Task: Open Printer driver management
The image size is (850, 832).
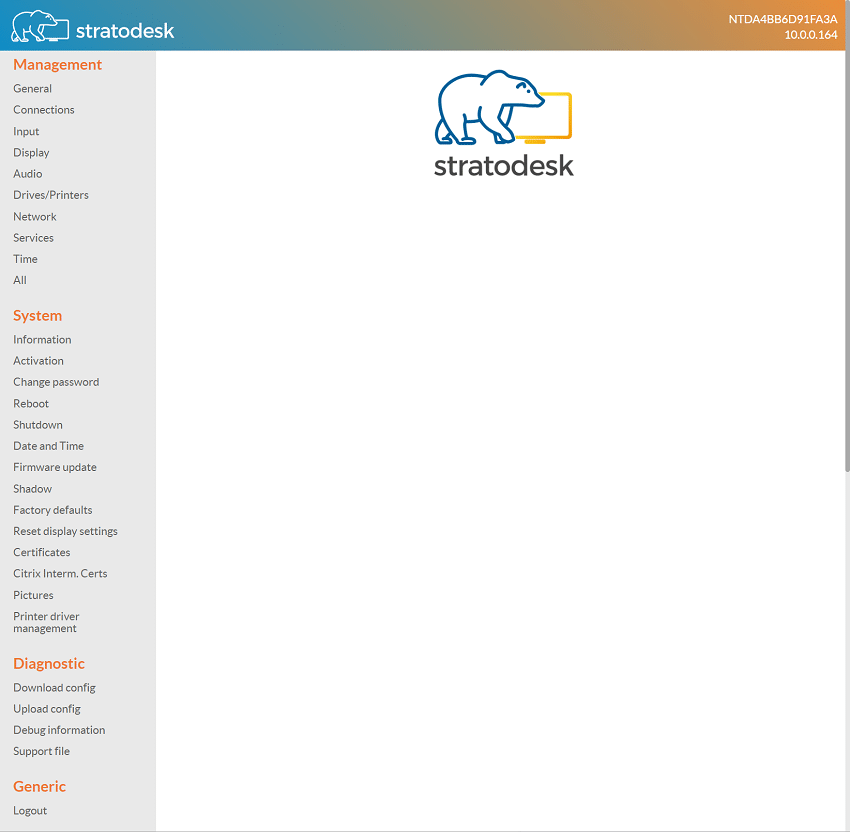Action: 46,622
